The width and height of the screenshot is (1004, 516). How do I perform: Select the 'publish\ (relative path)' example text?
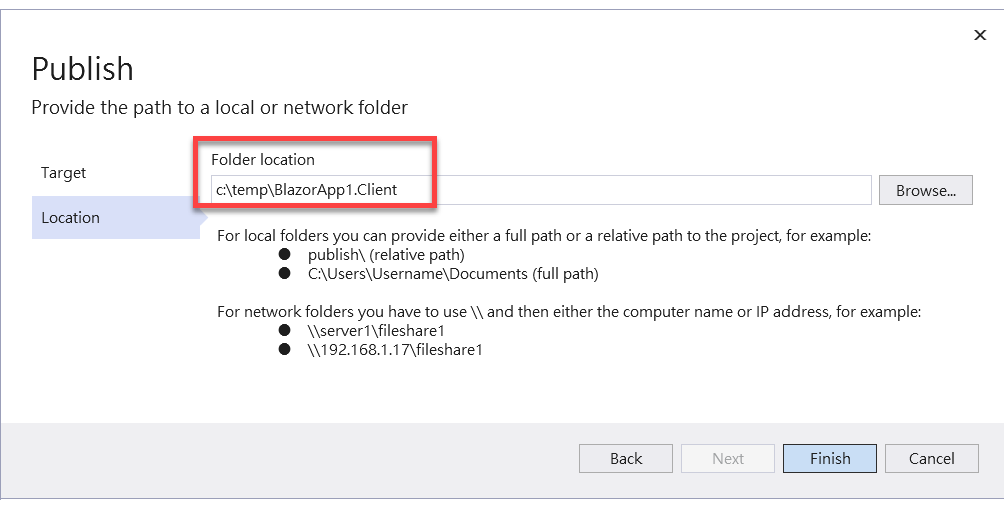386,255
